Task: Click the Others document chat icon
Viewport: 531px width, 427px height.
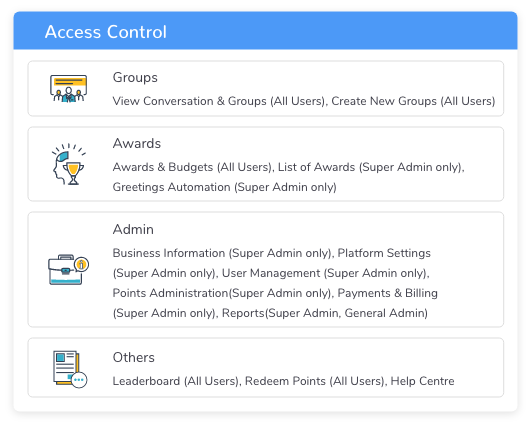Action: tap(70, 369)
